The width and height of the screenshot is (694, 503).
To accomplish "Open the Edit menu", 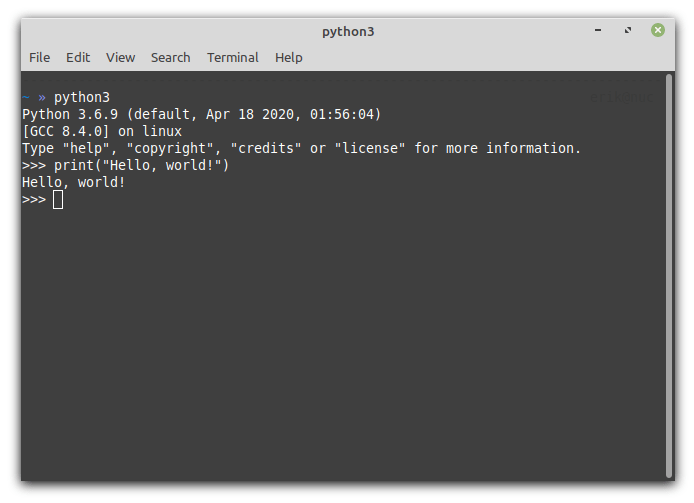I will (x=78, y=57).
